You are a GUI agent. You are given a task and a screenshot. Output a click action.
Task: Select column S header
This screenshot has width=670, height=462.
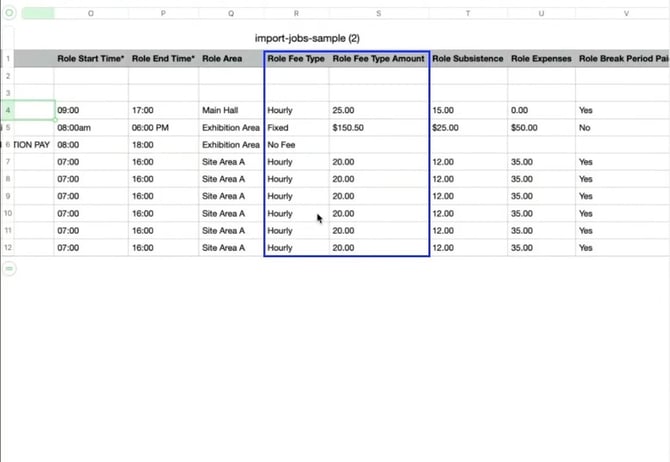(379, 14)
